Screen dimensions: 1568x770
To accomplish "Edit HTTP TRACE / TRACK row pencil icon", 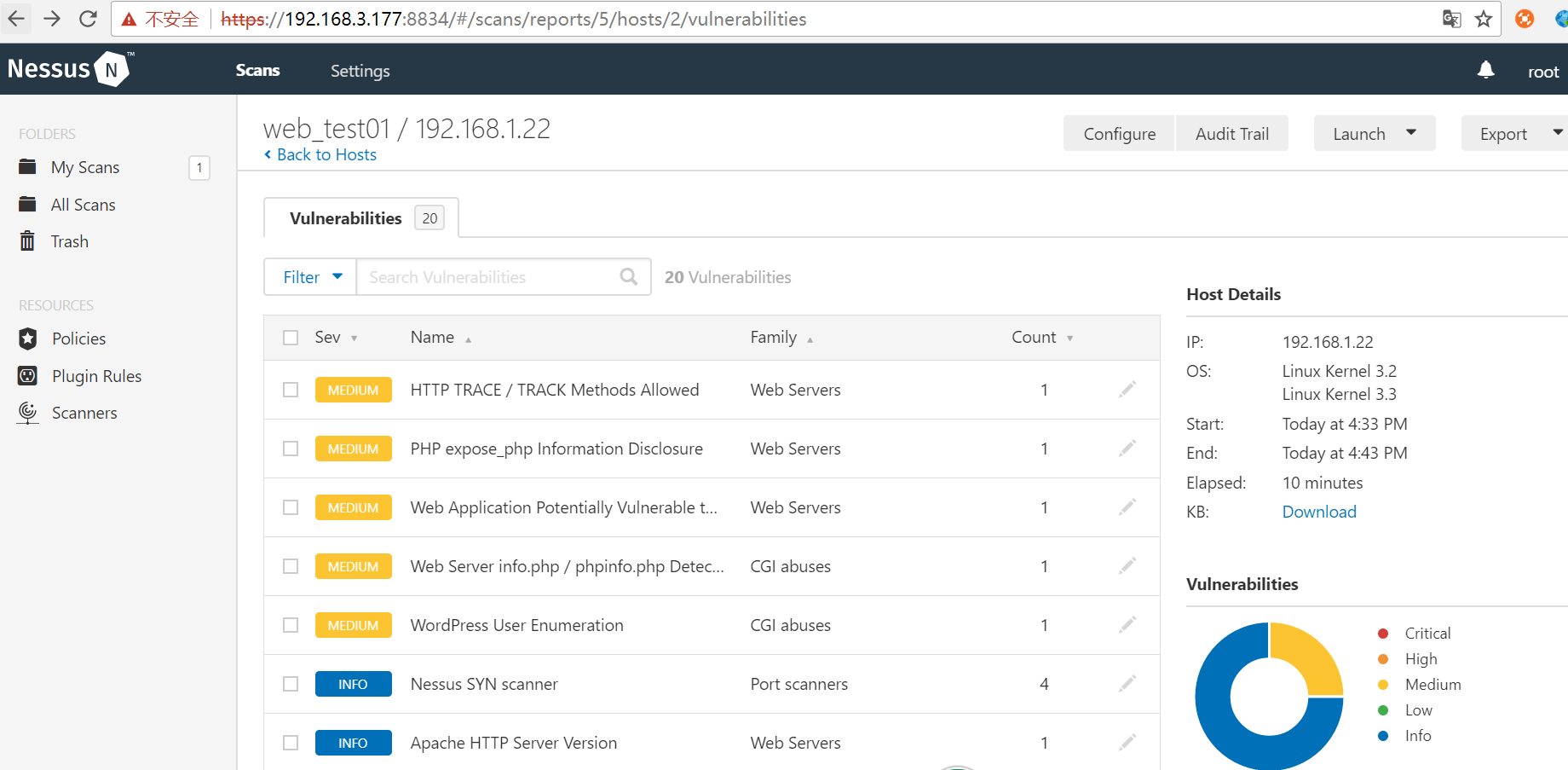I will tap(1127, 390).
